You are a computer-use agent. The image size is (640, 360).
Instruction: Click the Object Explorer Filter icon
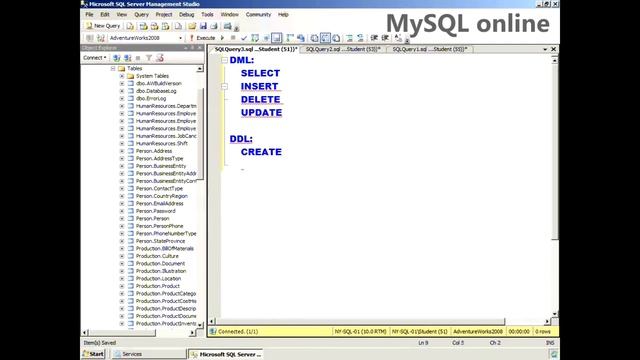click(x=149, y=58)
